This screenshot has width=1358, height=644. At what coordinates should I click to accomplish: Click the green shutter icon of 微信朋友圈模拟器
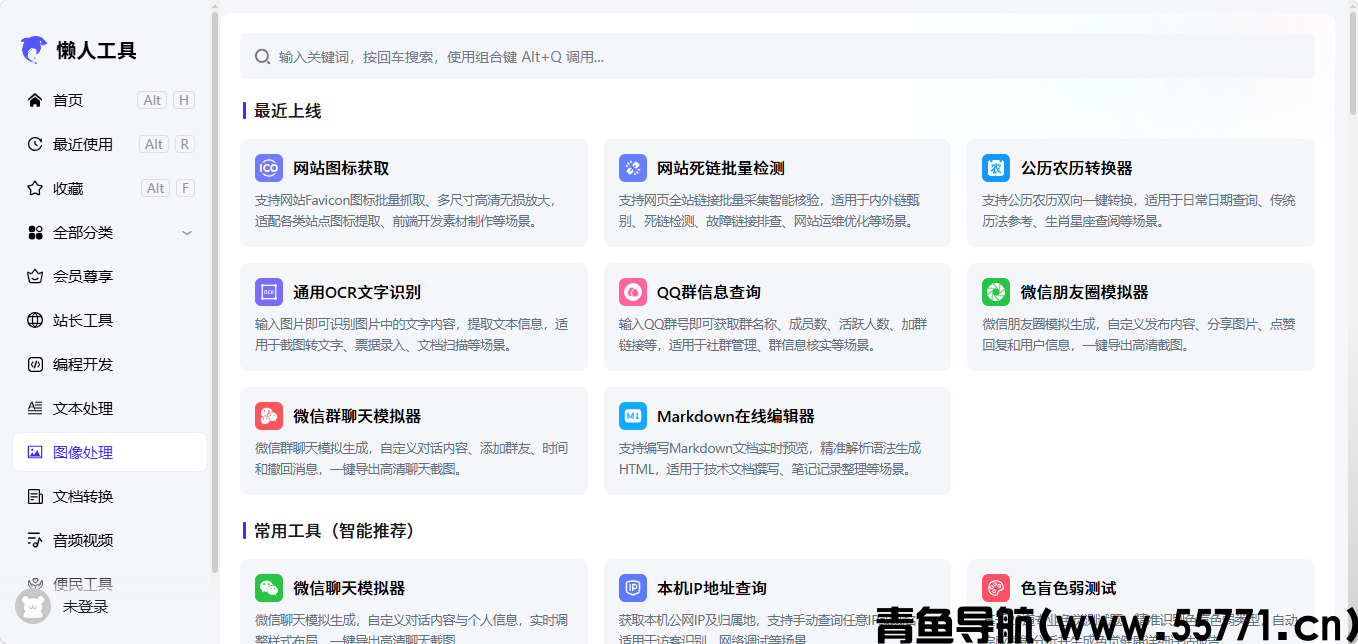(996, 291)
